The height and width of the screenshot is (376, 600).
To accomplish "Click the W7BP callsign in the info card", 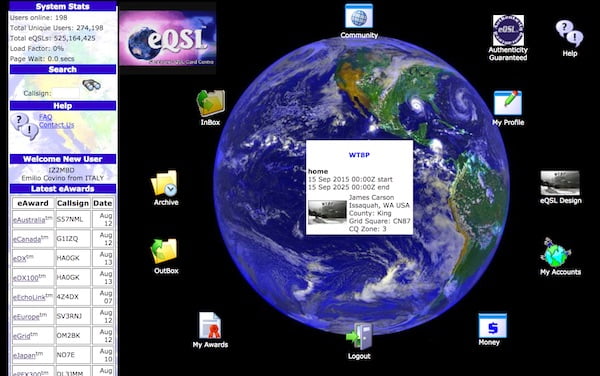I will [x=359, y=155].
